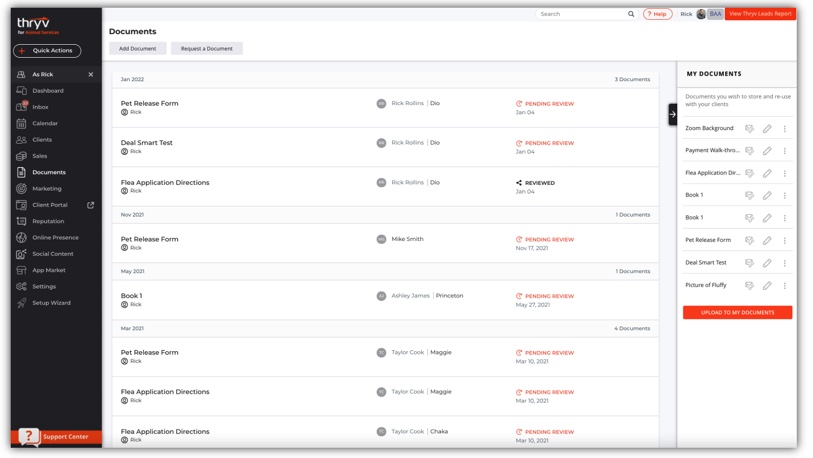Edit Picture of Fluffy with pencil icon
This screenshot has height=458, width=813.
[767, 286]
